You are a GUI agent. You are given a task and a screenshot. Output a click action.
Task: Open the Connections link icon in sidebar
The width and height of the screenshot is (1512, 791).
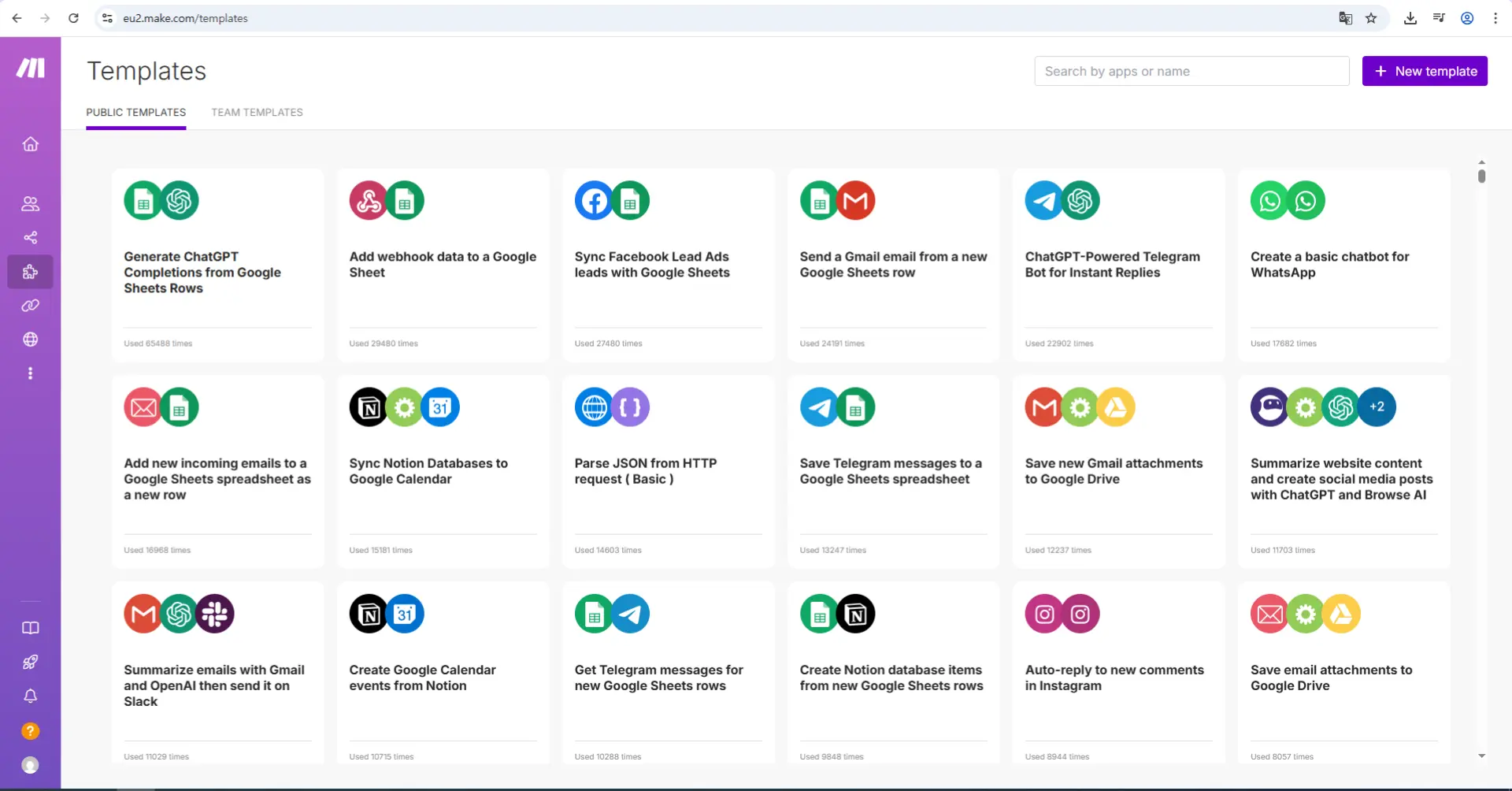tap(30, 306)
